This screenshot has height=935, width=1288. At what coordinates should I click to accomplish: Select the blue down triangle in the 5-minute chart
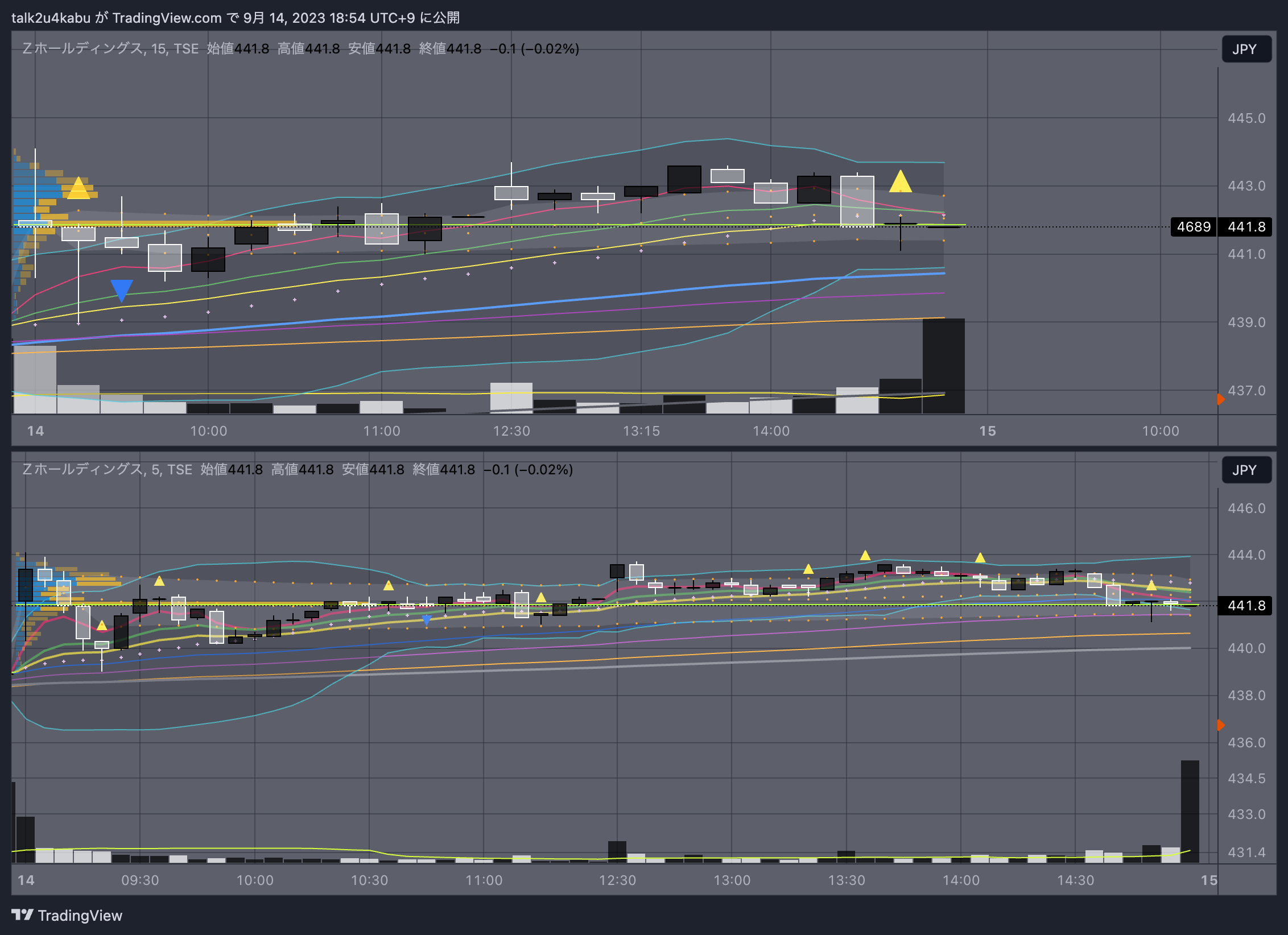427,620
